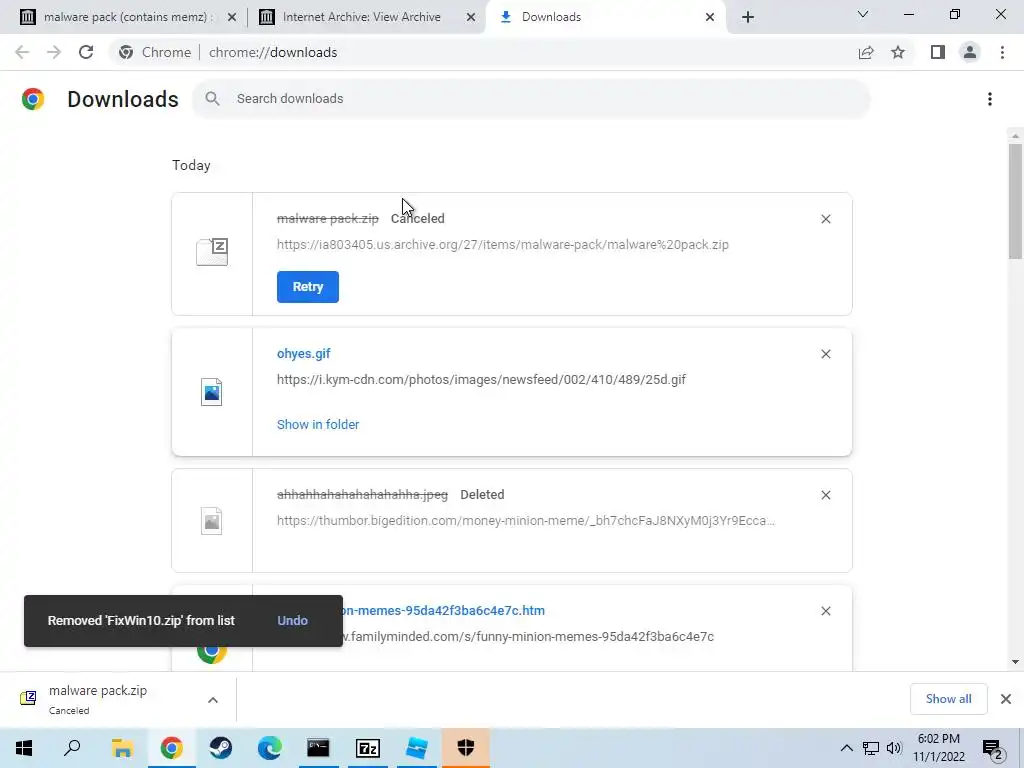The width and height of the screenshot is (1024, 768).
Task: Click the deleted jpeg file icon
Action: [212, 521]
